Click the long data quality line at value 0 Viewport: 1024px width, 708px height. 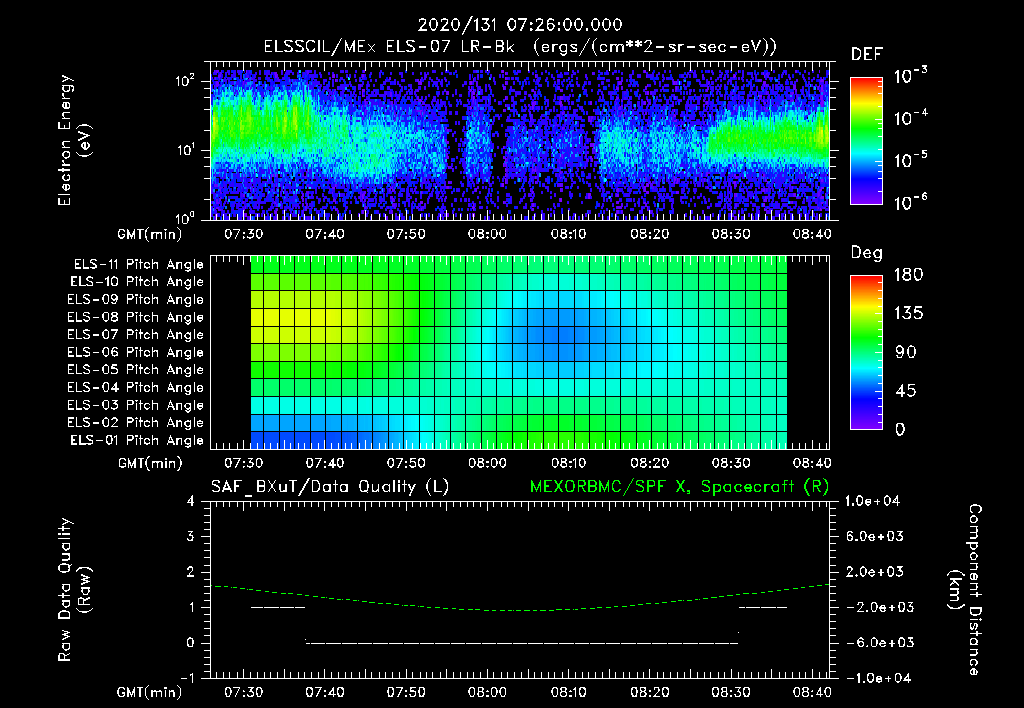(521, 643)
